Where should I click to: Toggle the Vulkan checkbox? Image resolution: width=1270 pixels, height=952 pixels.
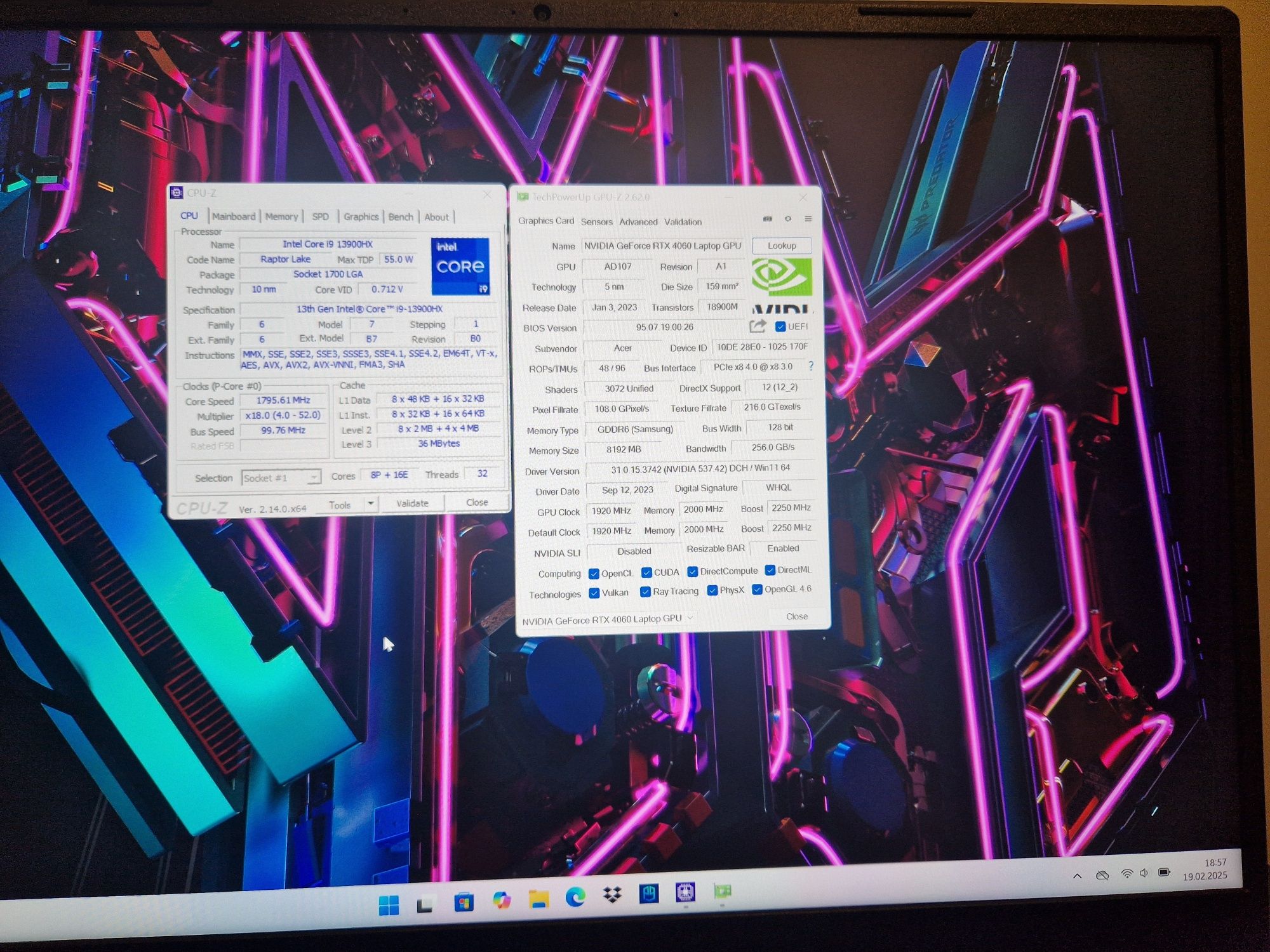point(594,593)
